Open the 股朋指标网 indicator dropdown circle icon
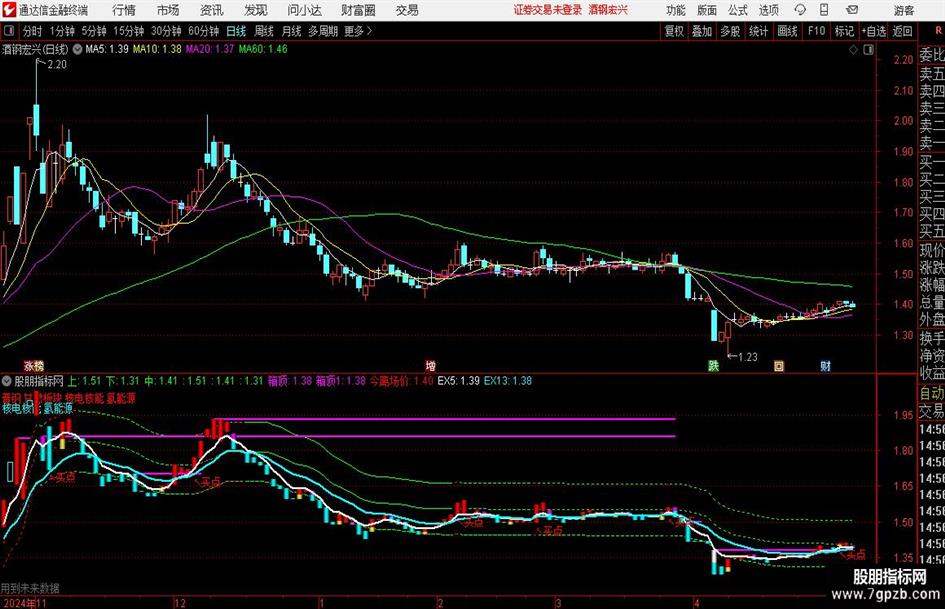The height and width of the screenshot is (609, 945). 7,381
